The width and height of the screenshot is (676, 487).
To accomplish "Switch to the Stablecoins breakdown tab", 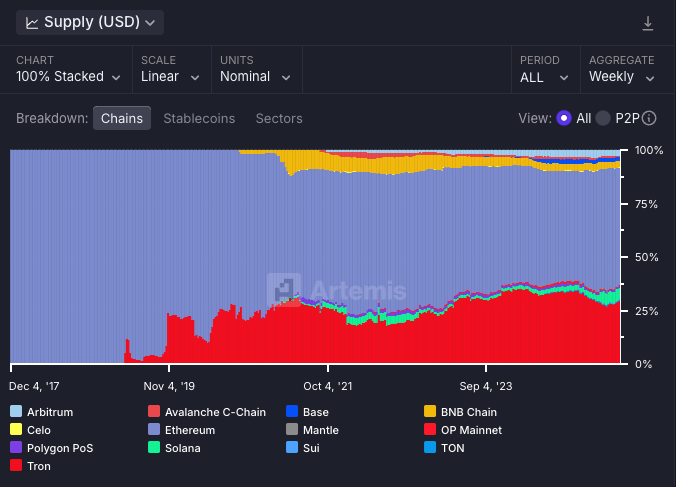I will (x=199, y=119).
